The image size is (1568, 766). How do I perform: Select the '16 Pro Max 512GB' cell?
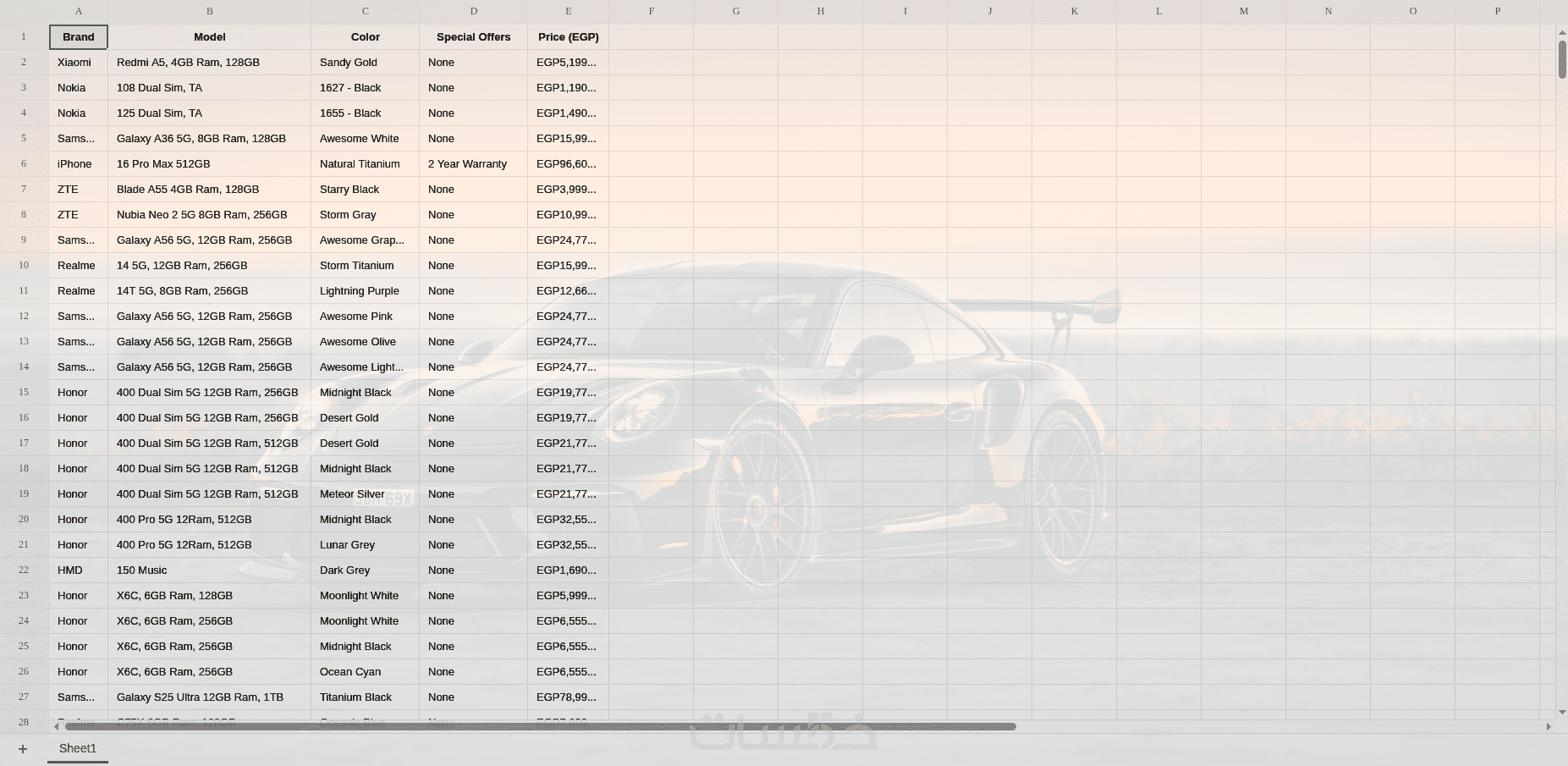tap(210, 164)
